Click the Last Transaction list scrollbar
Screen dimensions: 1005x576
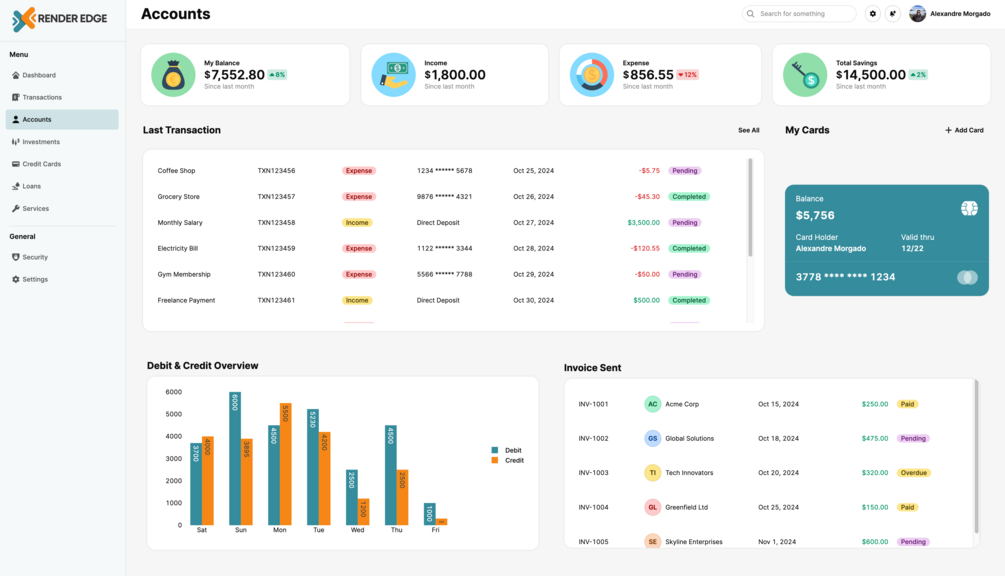click(x=750, y=208)
